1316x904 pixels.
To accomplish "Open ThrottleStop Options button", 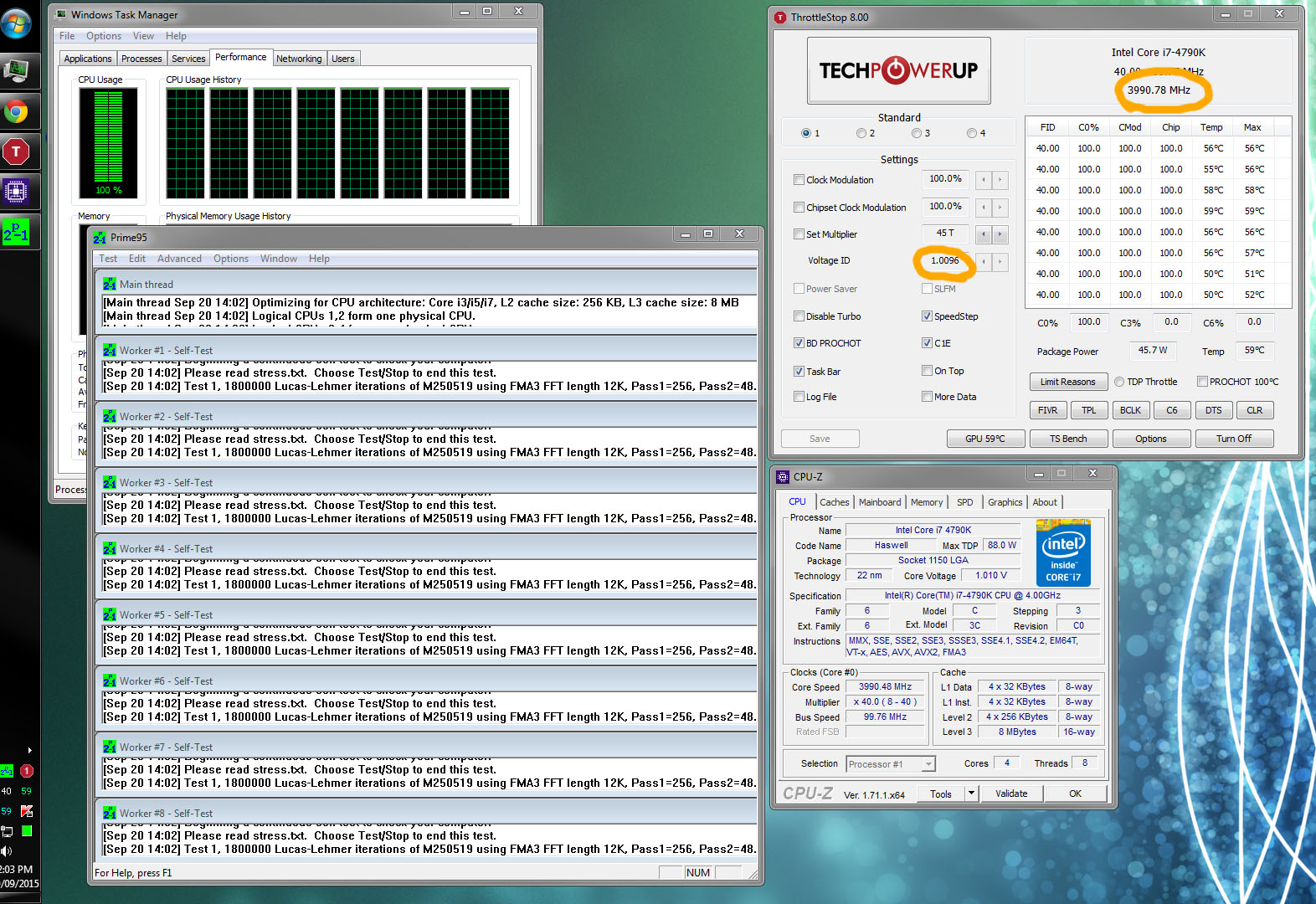I will coord(1150,439).
